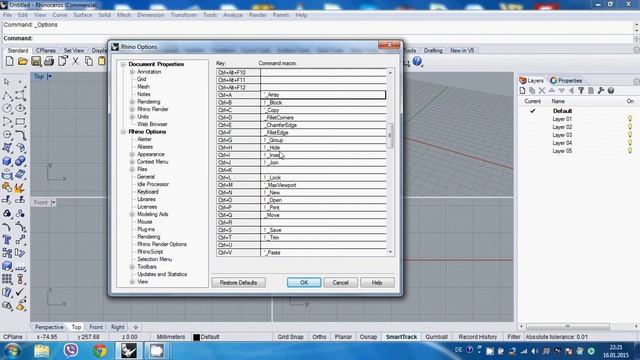Image resolution: width=640 pixels, height=360 pixels.
Task: Click the Default layer color swatch in status bar
Action: [x=196, y=337]
